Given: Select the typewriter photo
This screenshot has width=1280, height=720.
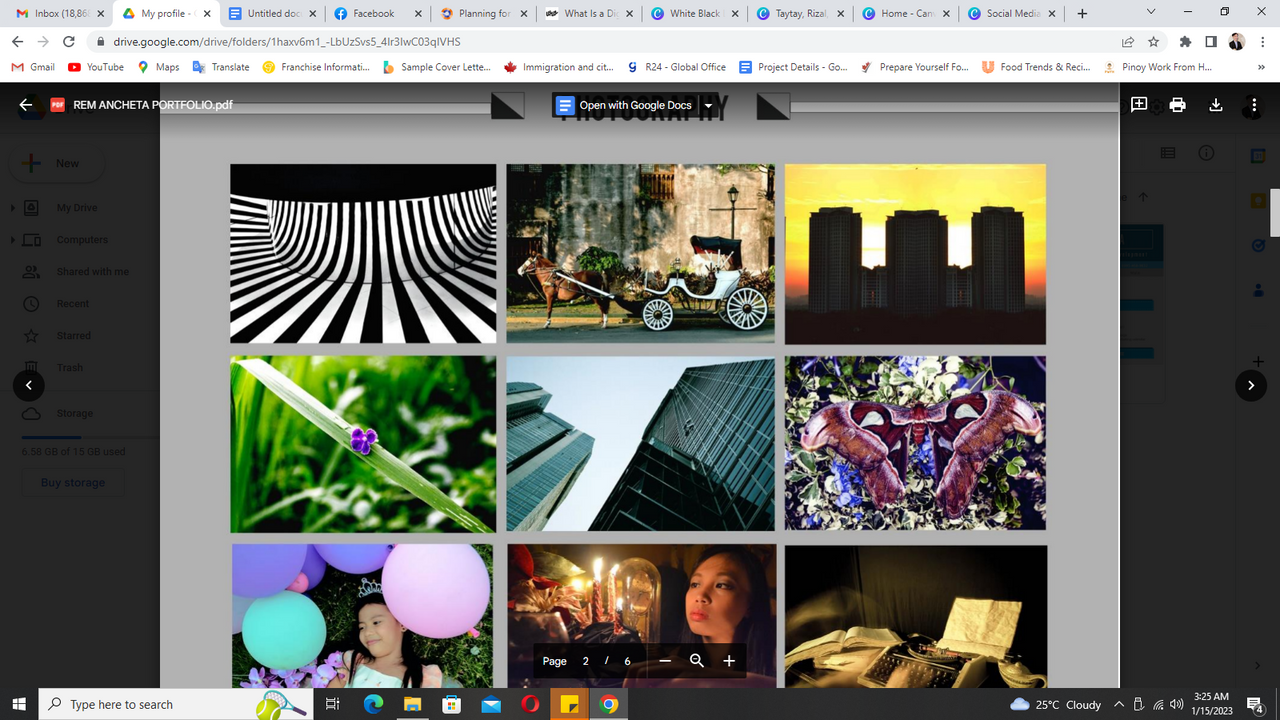Looking at the screenshot, I should tap(916, 616).
